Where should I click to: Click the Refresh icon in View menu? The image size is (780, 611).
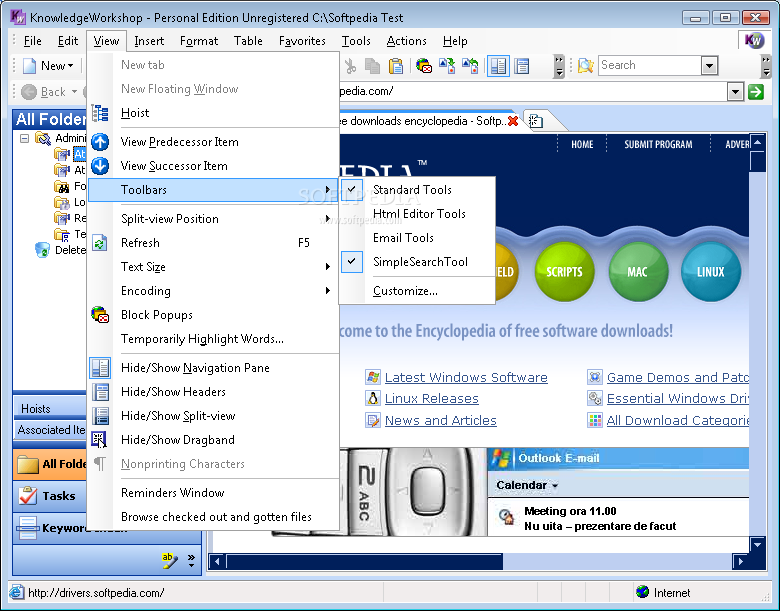pyautogui.click(x=100, y=243)
